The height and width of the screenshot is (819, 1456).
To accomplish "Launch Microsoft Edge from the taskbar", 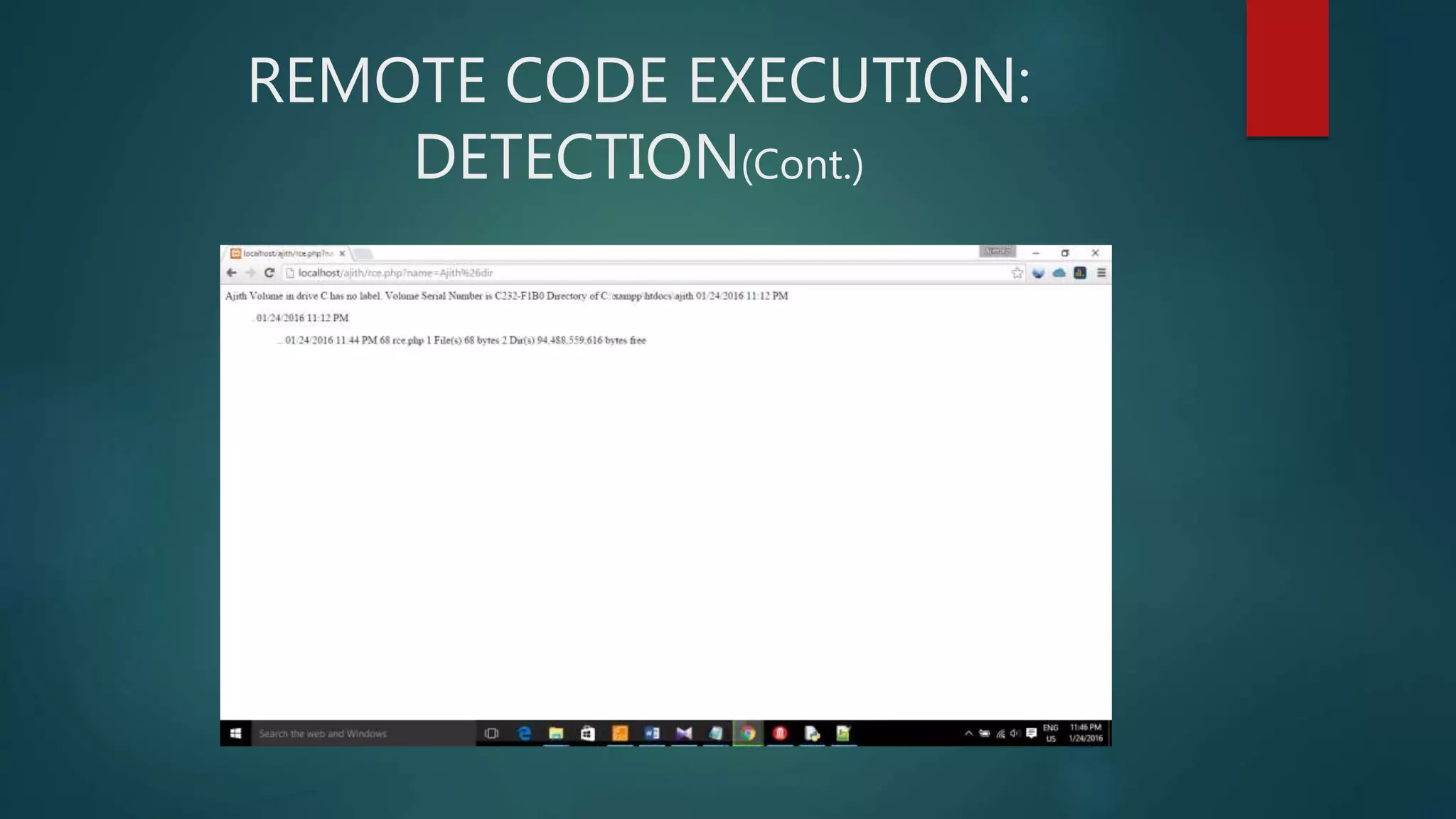I will [524, 733].
